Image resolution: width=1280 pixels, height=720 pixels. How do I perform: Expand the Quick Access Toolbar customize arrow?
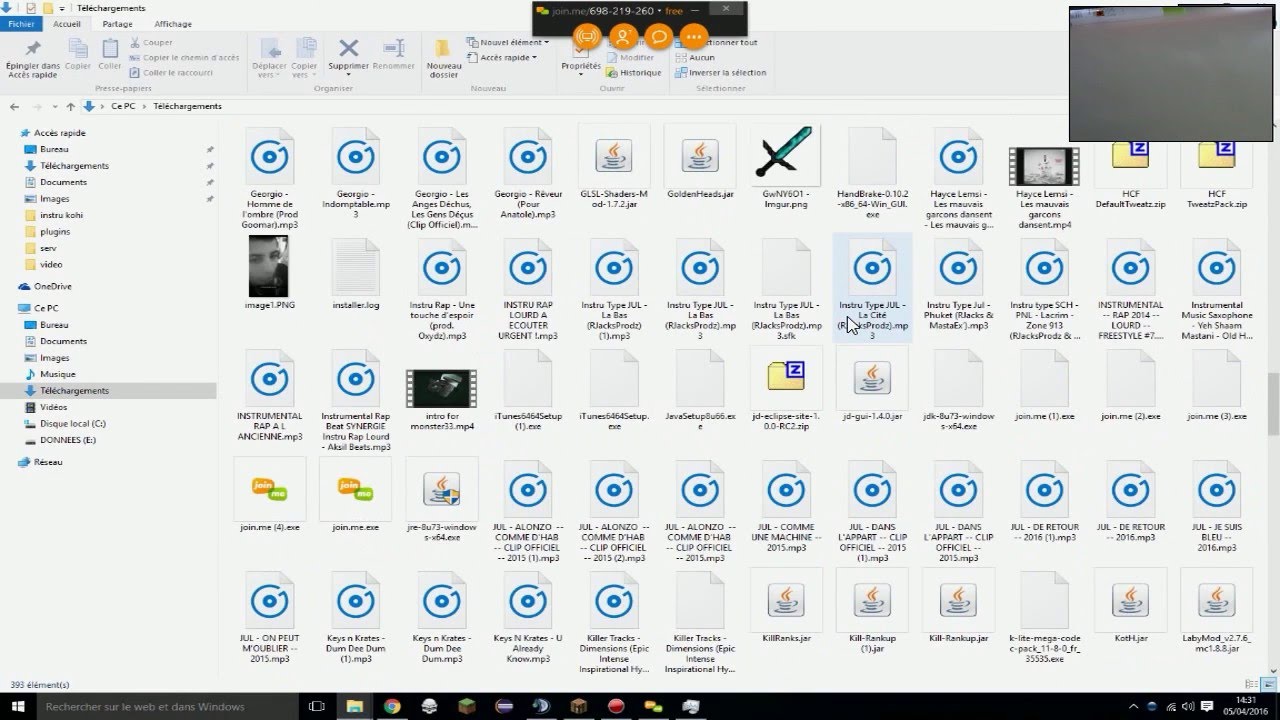[x=63, y=8]
